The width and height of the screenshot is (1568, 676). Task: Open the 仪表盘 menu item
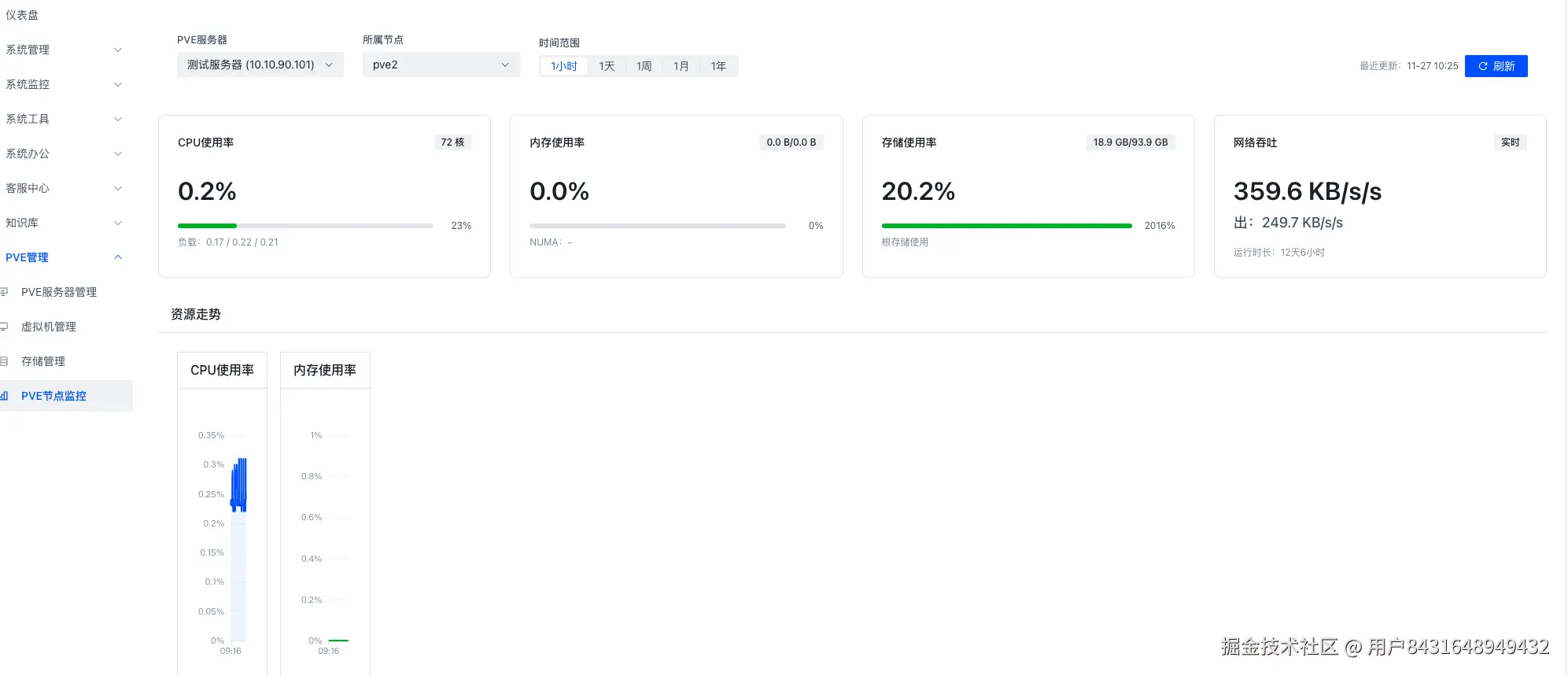[x=22, y=15]
